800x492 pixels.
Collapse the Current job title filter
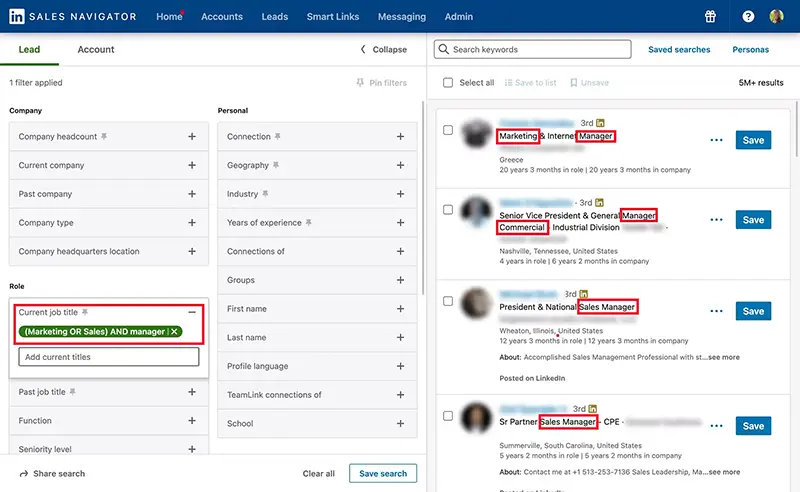click(x=192, y=312)
